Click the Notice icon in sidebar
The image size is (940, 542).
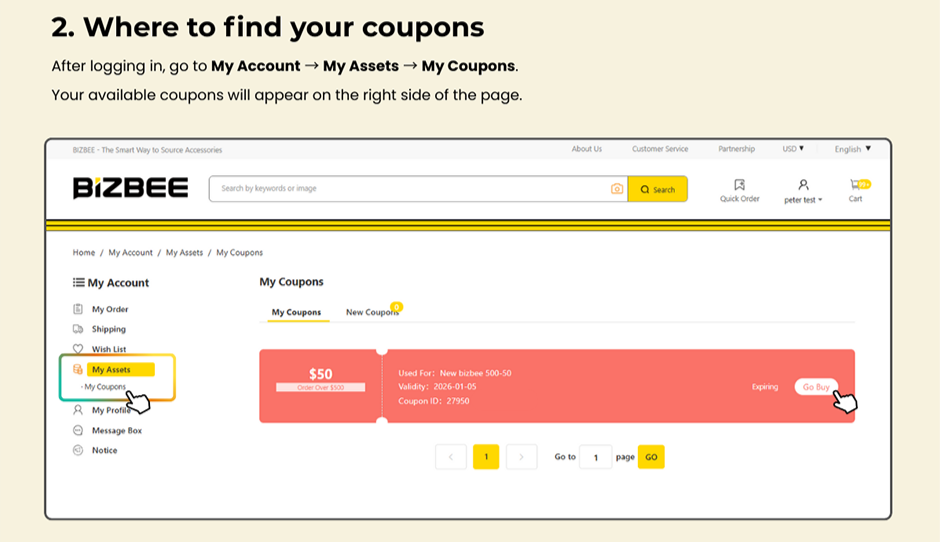[78, 450]
